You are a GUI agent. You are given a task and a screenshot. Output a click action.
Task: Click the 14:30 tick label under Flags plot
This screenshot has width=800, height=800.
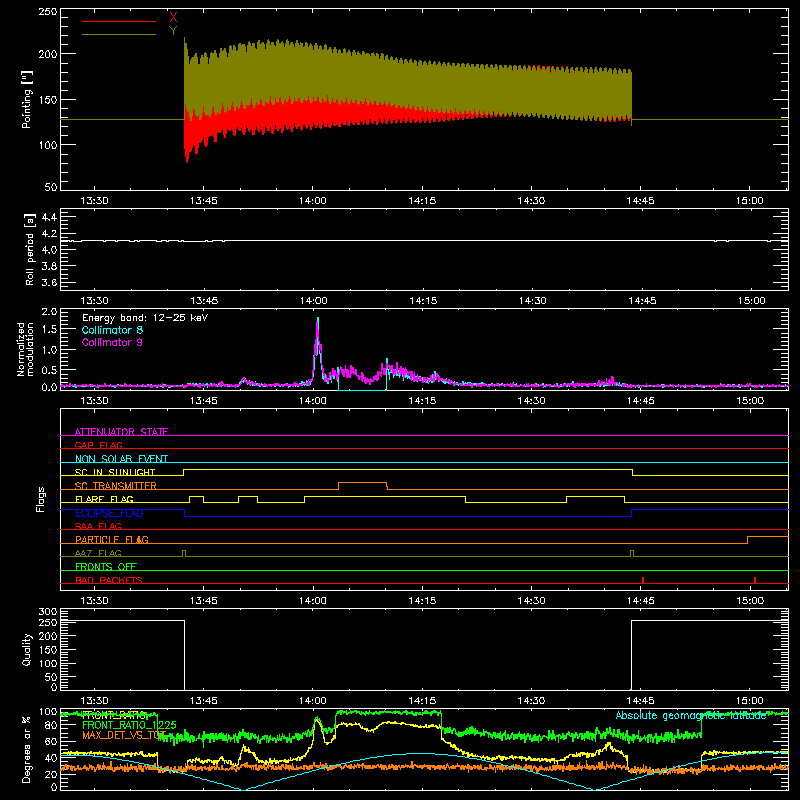pos(531,601)
